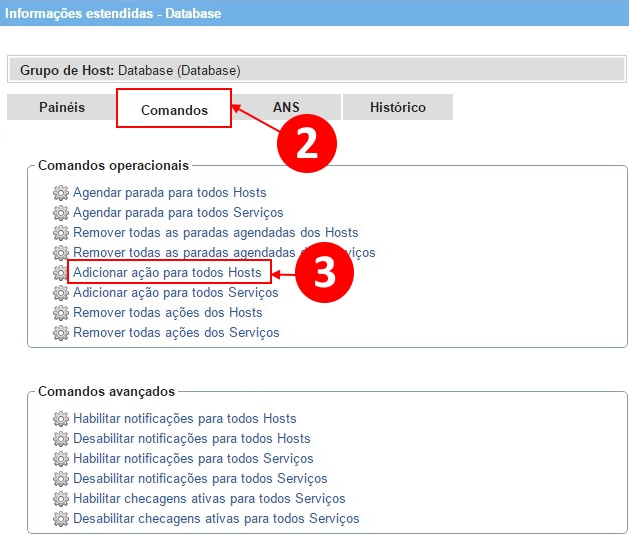Open Desabilitar notificações para todos Hosts link
Screen dimensions: 629x535
pyautogui.click(x=192, y=438)
